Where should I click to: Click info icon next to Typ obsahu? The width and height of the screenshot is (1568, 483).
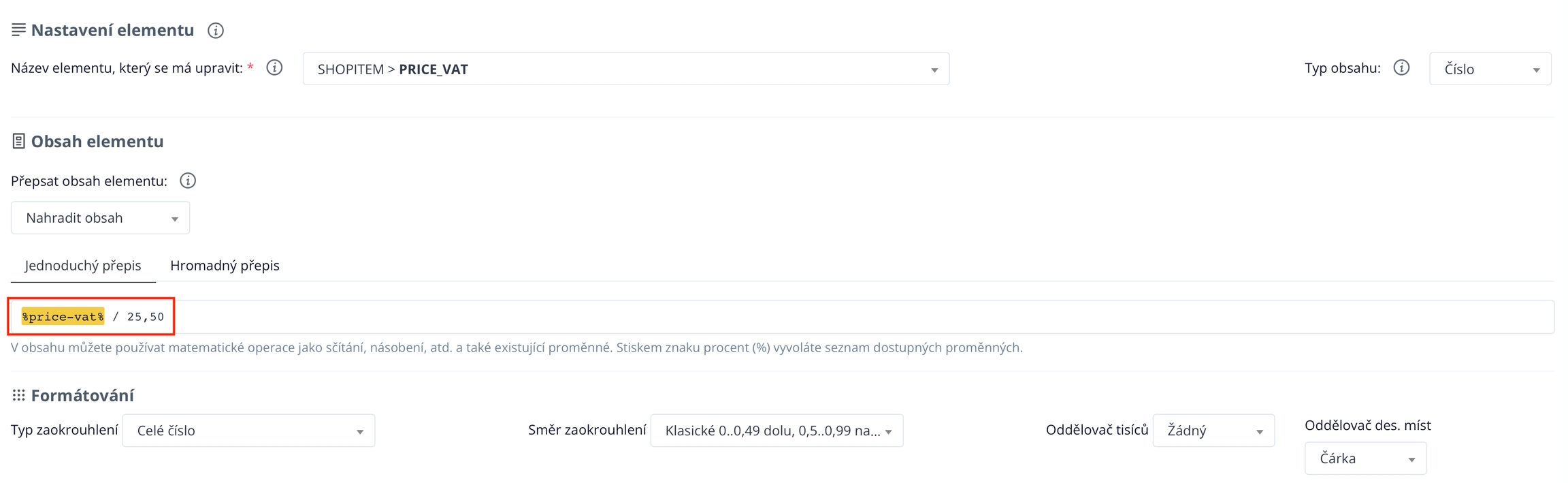pyautogui.click(x=1401, y=67)
